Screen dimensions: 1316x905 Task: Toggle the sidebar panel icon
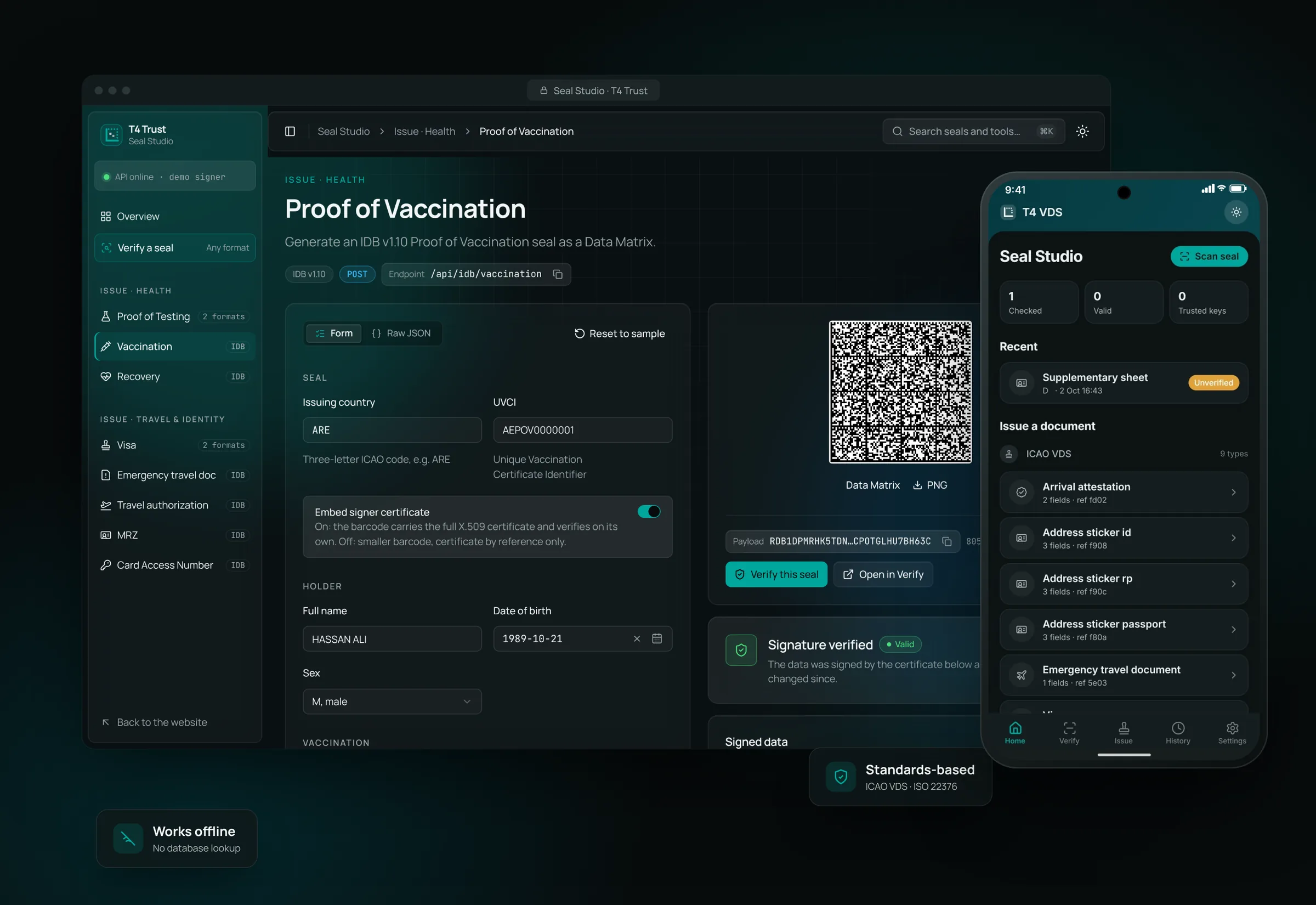[x=290, y=132]
